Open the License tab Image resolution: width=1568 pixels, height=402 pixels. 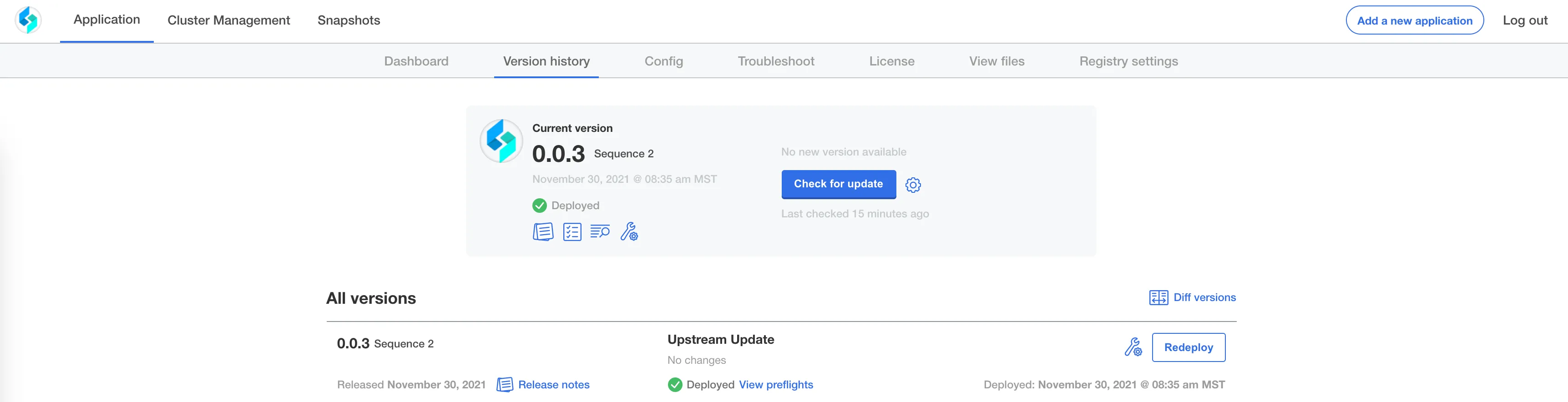tap(892, 61)
